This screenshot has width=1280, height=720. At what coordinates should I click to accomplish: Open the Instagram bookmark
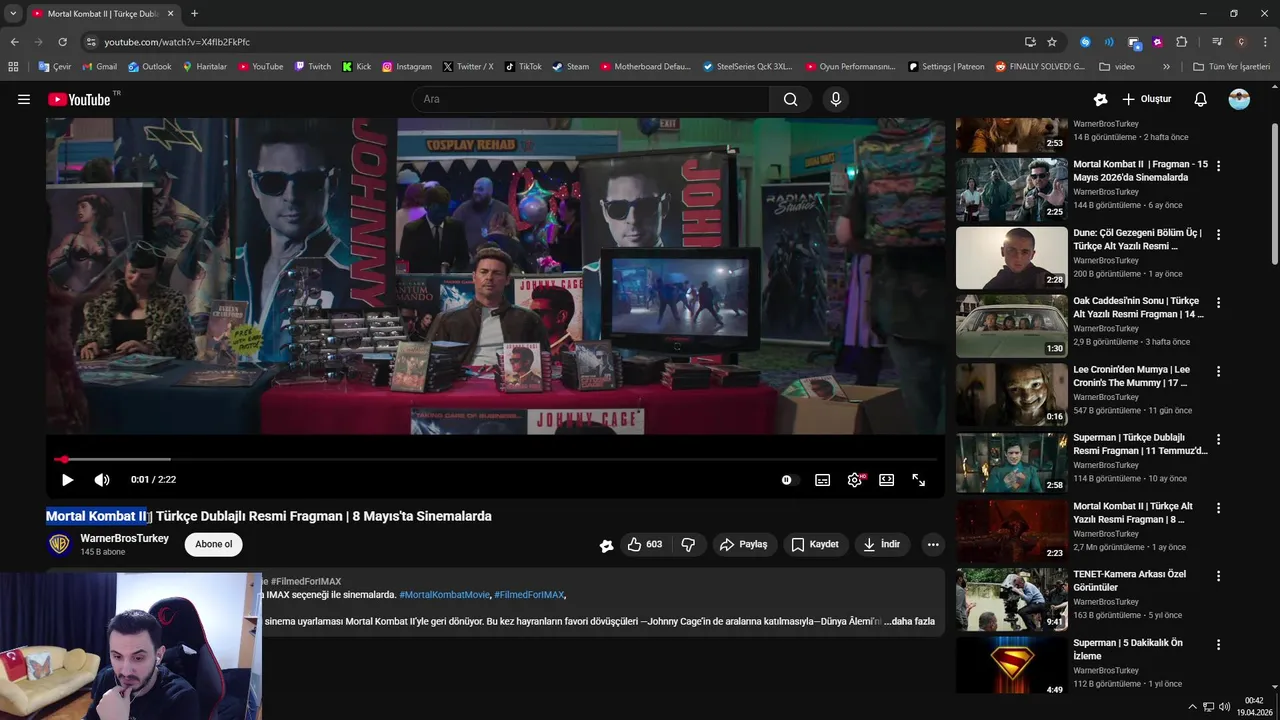point(407,67)
